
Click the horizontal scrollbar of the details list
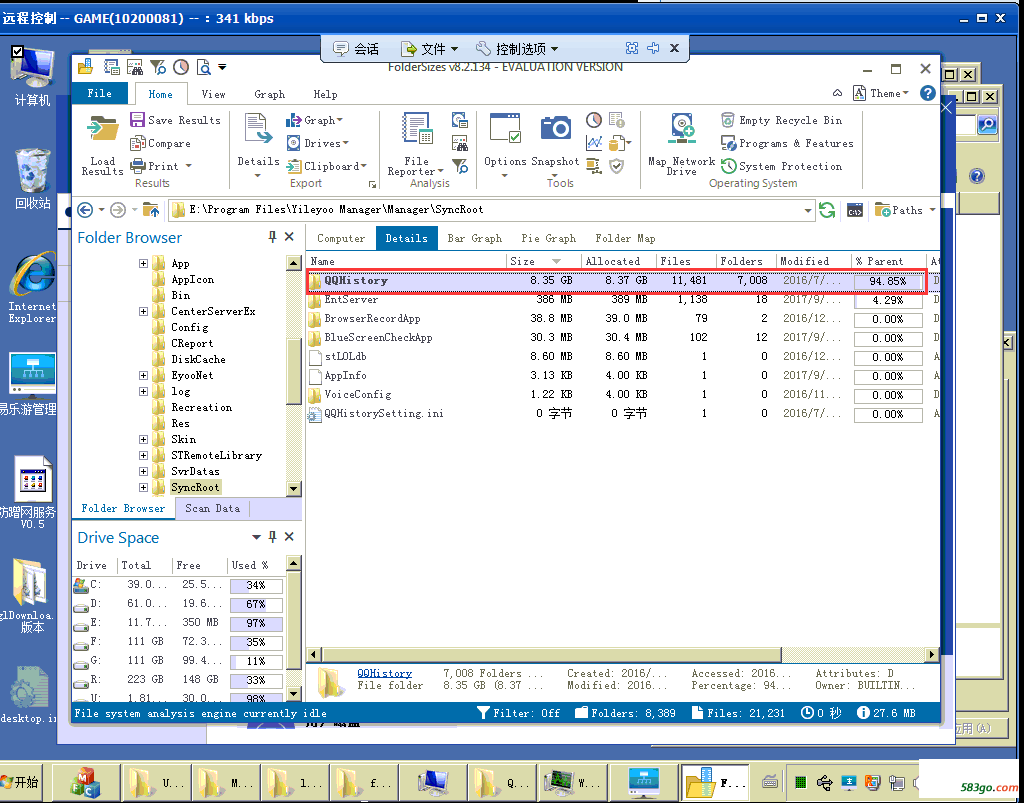click(x=552, y=654)
